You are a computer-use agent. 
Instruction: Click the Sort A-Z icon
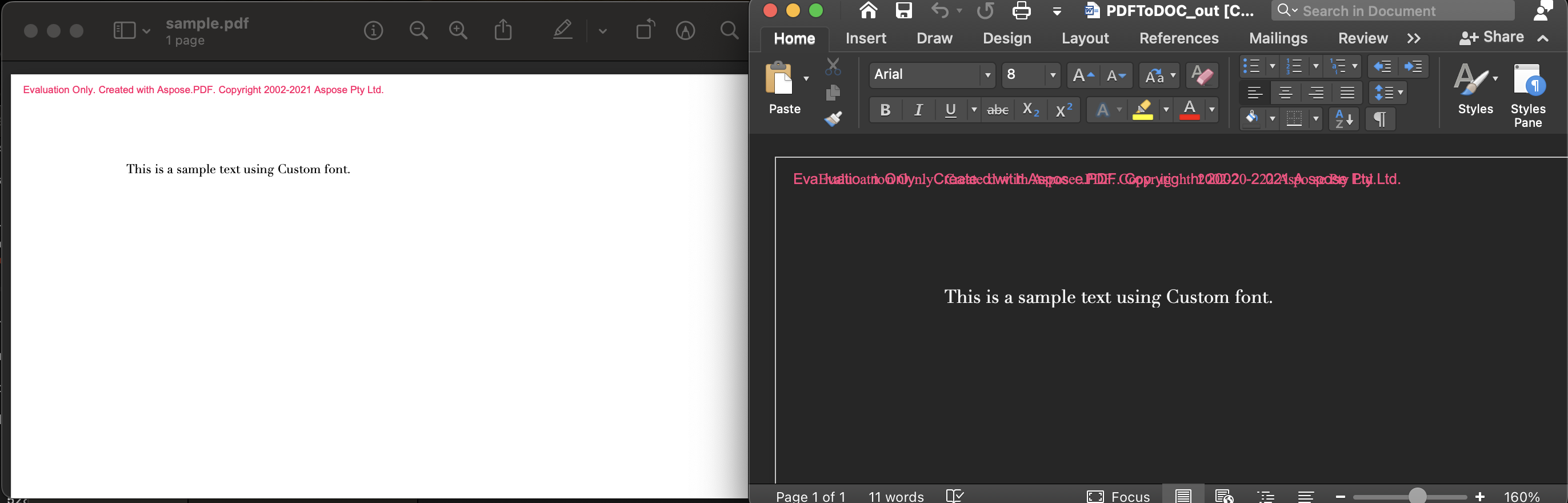pos(1343,119)
